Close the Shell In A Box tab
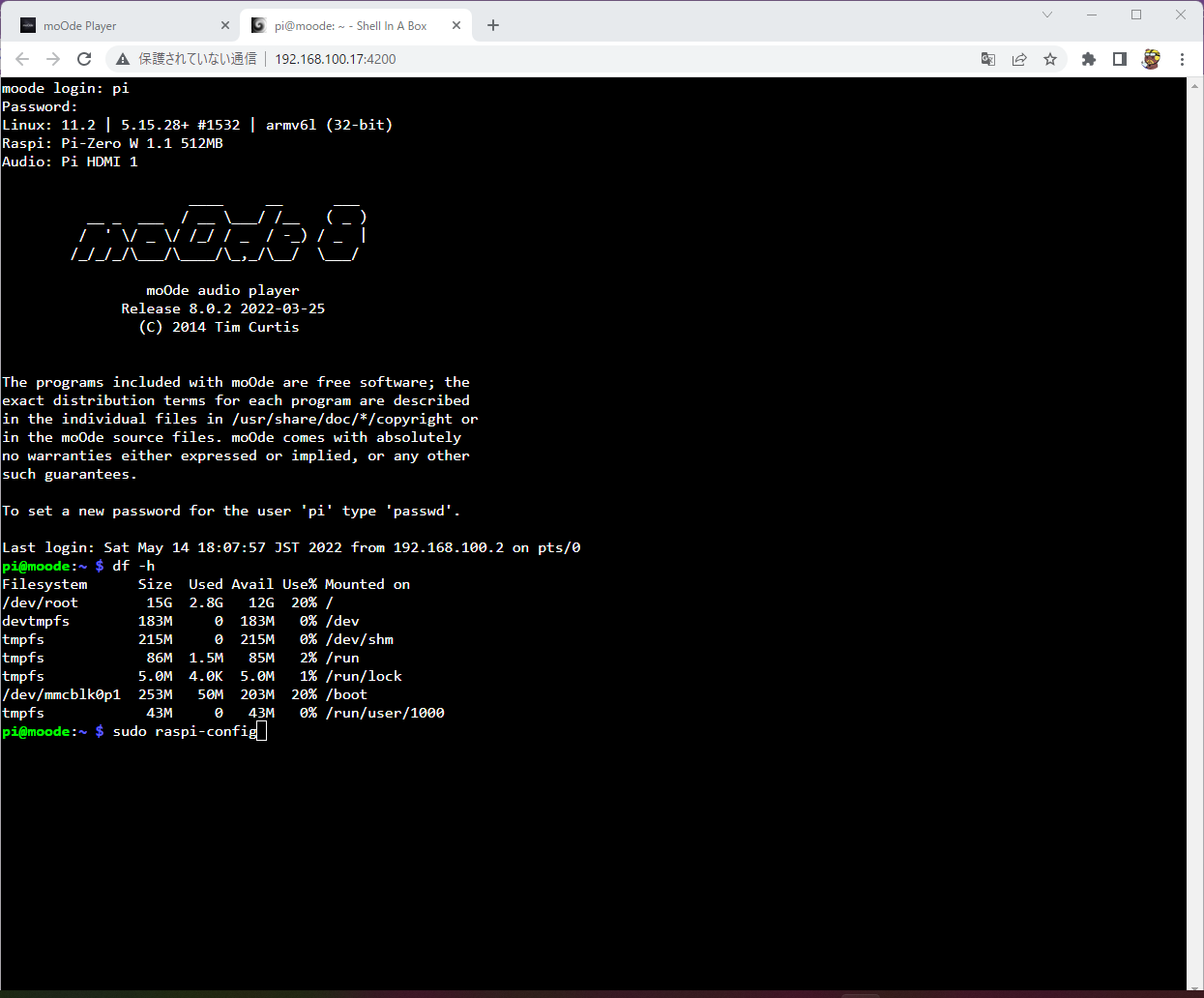 [x=456, y=26]
